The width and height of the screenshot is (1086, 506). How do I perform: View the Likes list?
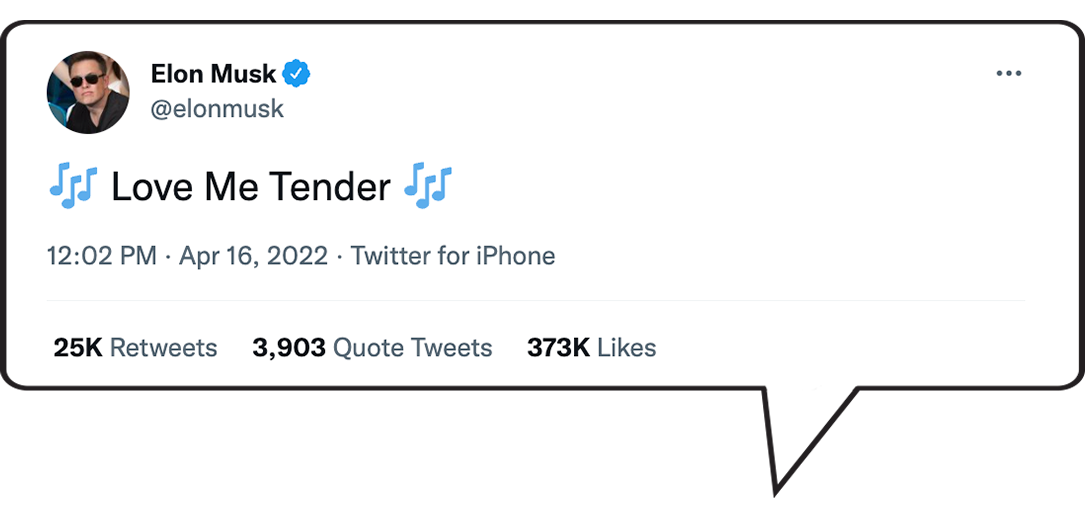pyautogui.click(x=627, y=348)
